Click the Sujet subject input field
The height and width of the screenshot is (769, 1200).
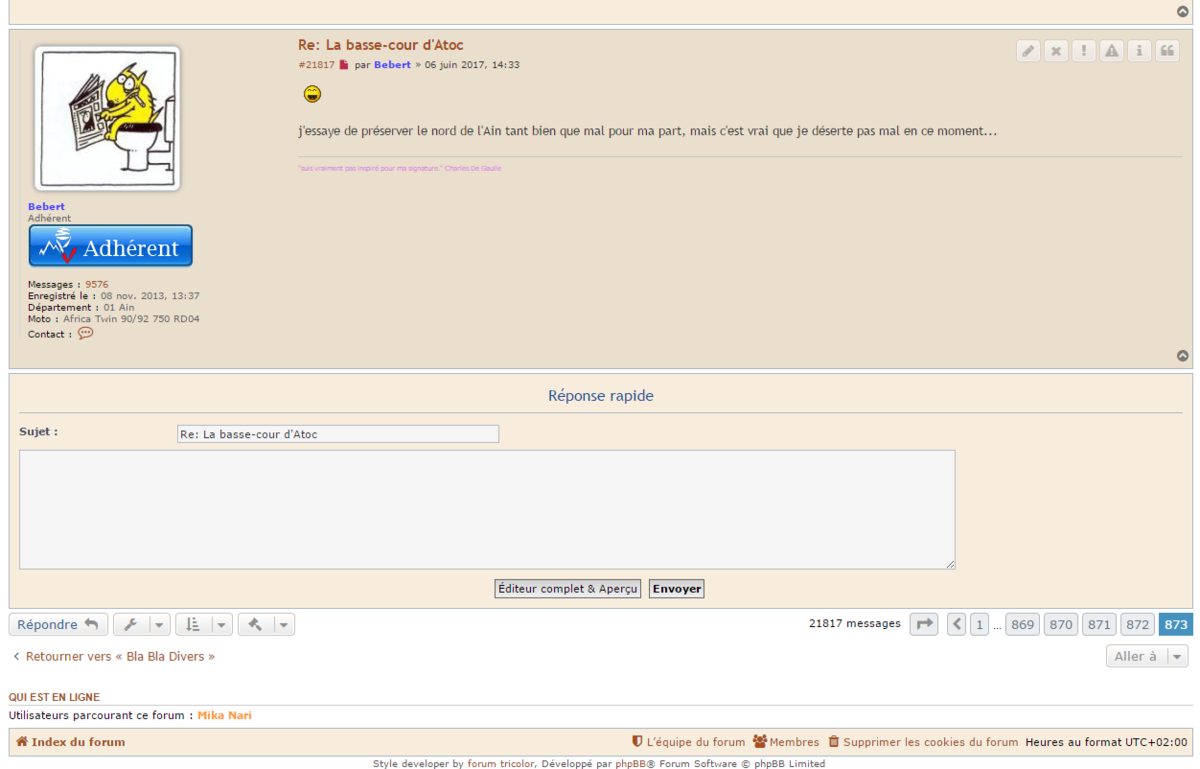[x=337, y=433]
